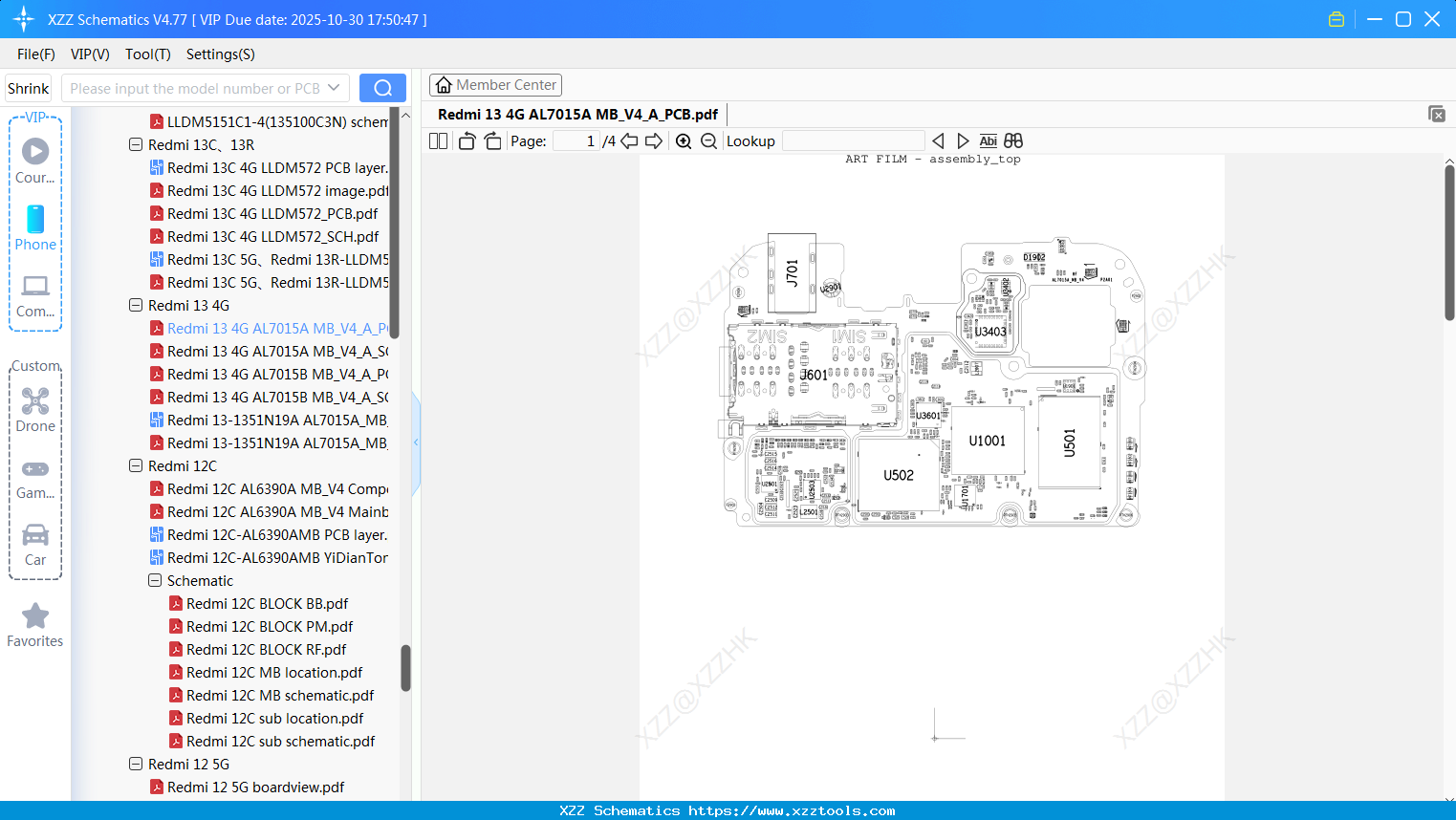The width and height of the screenshot is (1456, 820).
Task: Open the model number search dropdown
Action: click(x=336, y=87)
